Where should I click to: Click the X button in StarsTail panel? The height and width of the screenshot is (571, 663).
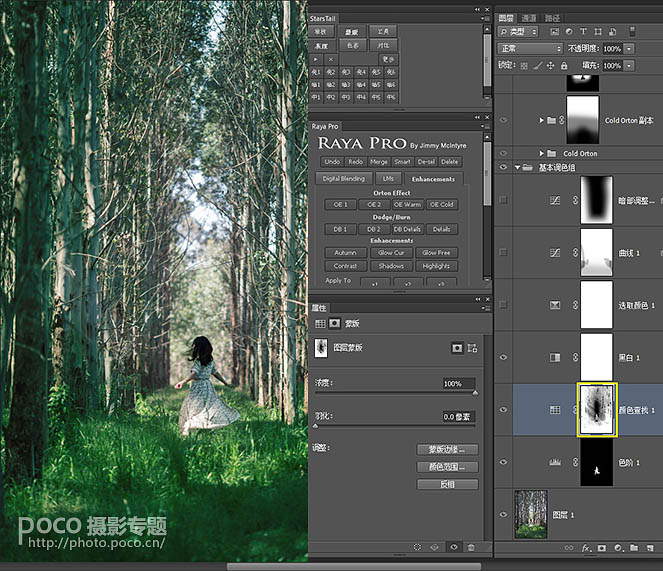(331, 60)
